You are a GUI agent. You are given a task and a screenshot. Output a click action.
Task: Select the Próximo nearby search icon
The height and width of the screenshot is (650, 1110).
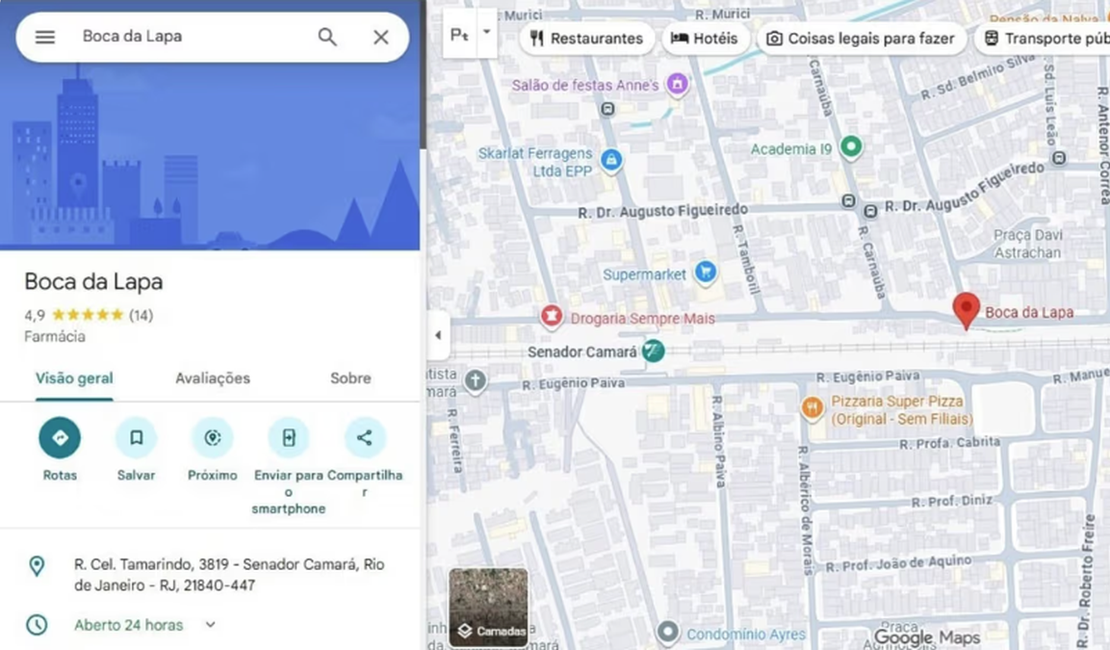pyautogui.click(x=212, y=437)
